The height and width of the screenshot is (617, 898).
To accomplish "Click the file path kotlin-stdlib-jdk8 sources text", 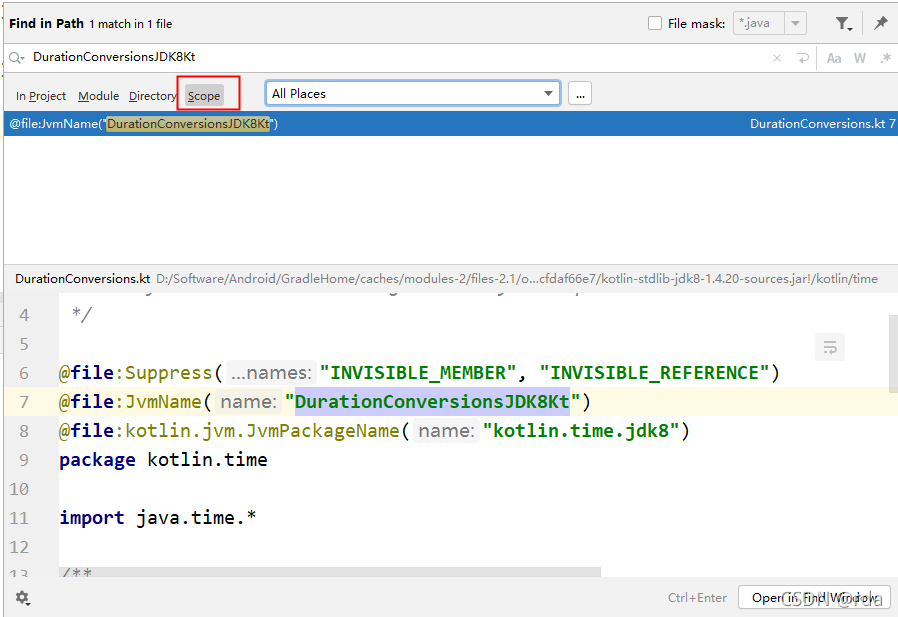I will click(x=517, y=279).
